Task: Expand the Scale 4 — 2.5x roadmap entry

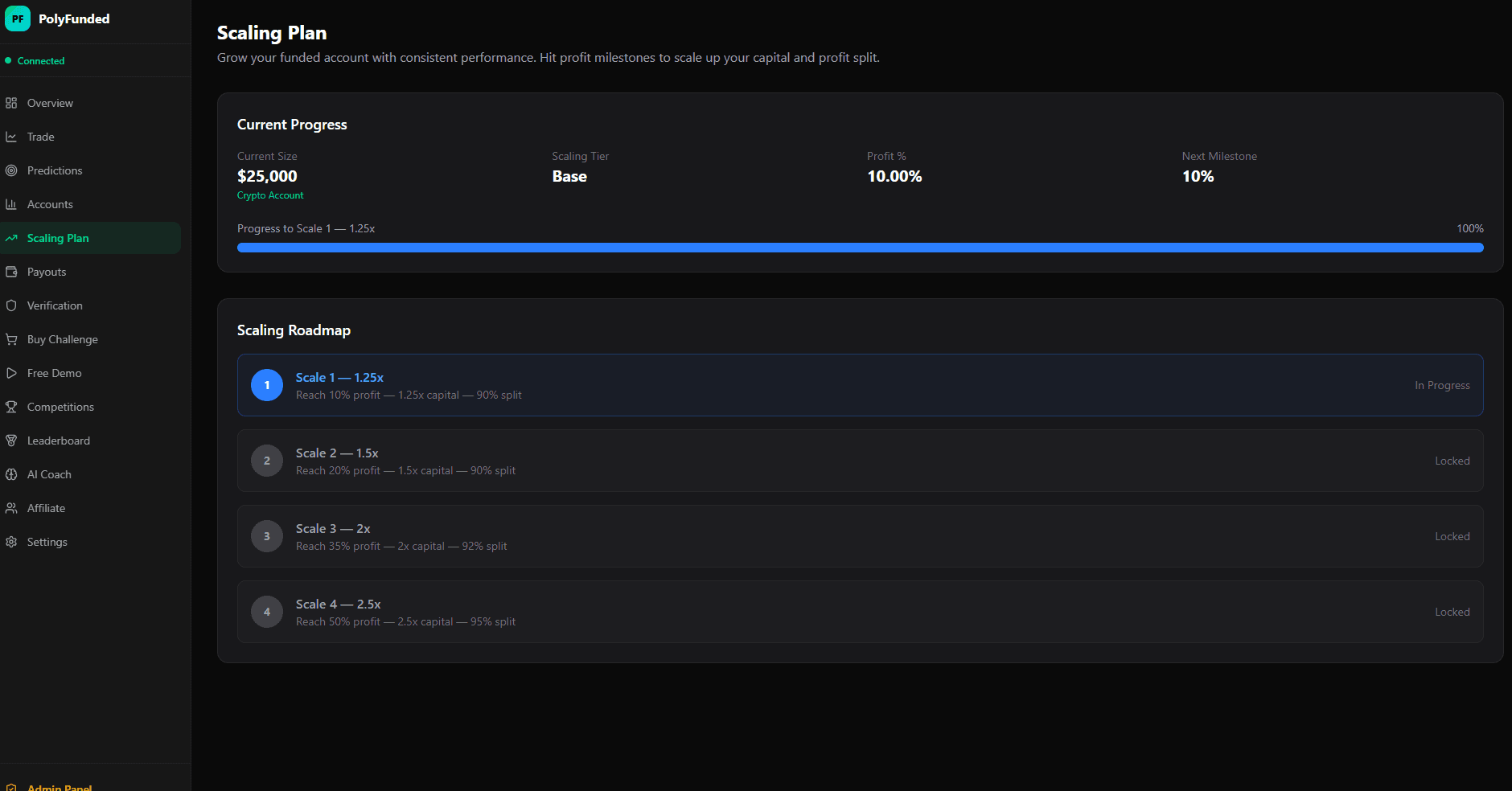Action: (859, 612)
